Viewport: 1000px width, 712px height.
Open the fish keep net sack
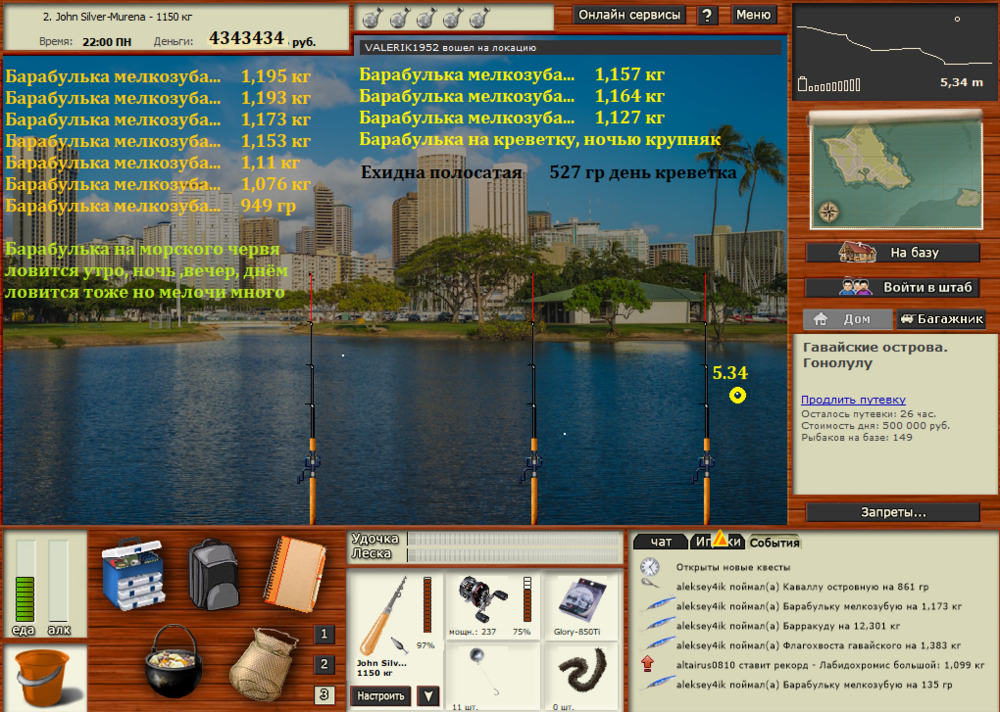(263, 664)
